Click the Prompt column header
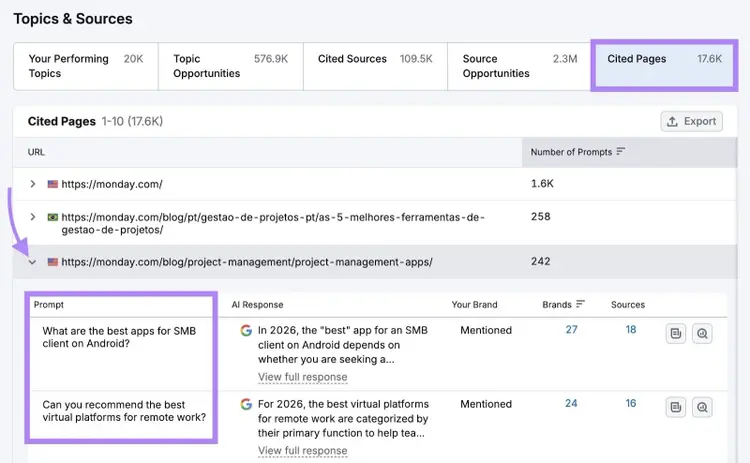The width and height of the screenshot is (750, 463). tap(49, 305)
